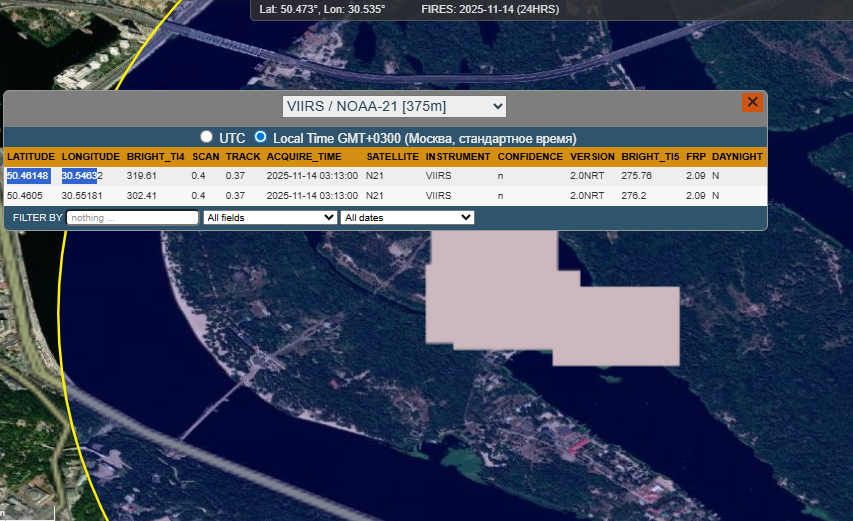853x521 pixels.
Task: Click the CONFIDENCE column header
Action: (530, 157)
